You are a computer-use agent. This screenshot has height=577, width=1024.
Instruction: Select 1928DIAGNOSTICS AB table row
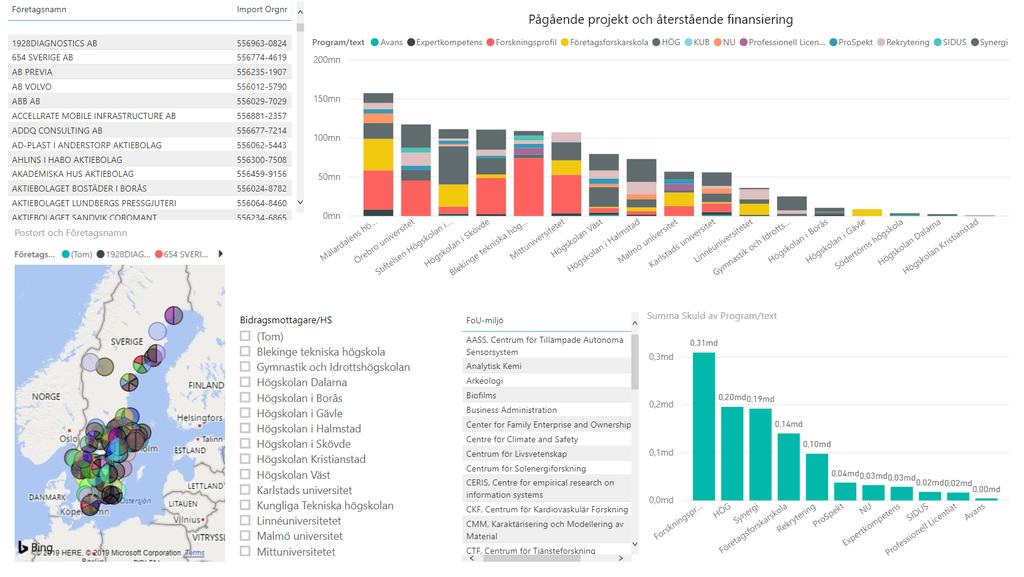(150, 43)
